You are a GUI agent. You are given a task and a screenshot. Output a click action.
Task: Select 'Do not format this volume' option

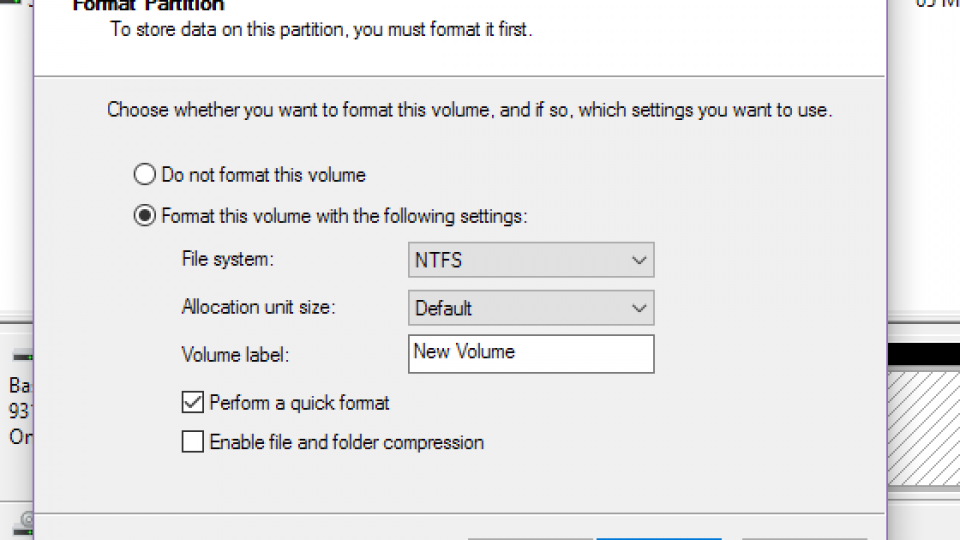coord(144,174)
